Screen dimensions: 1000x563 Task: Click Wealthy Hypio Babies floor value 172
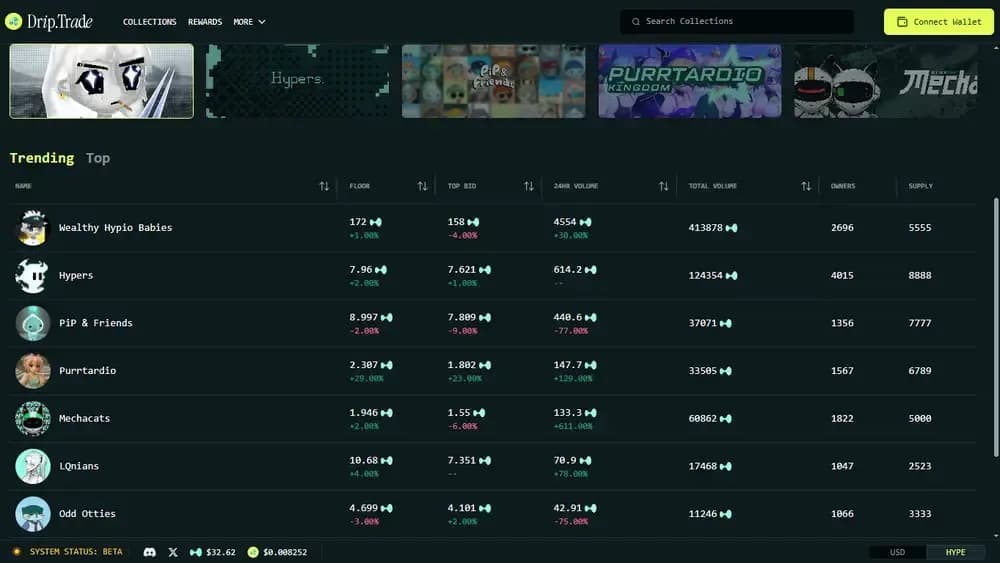pyautogui.click(x=358, y=222)
